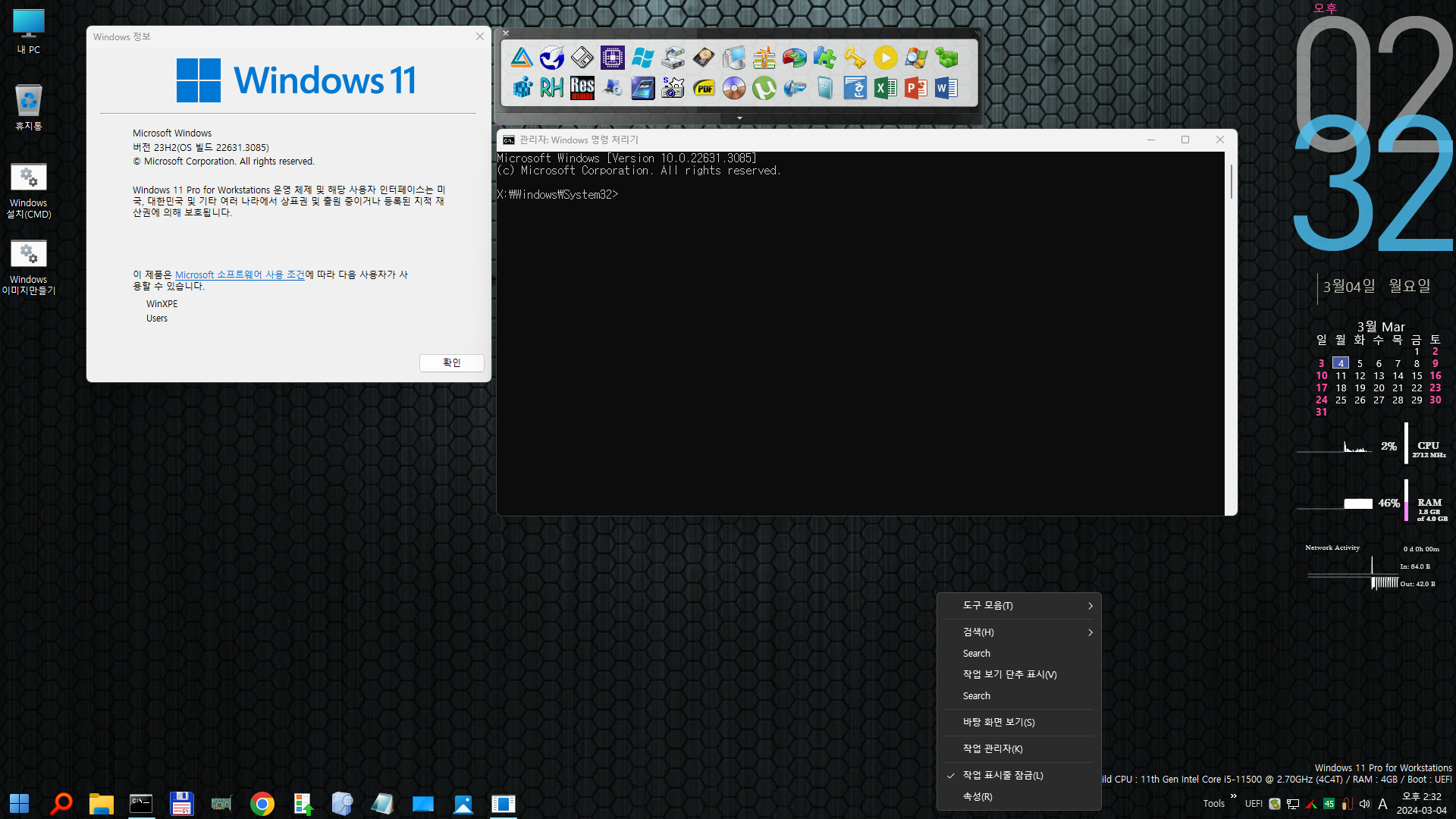Expand the dock using the bottom arrow

[x=739, y=118]
